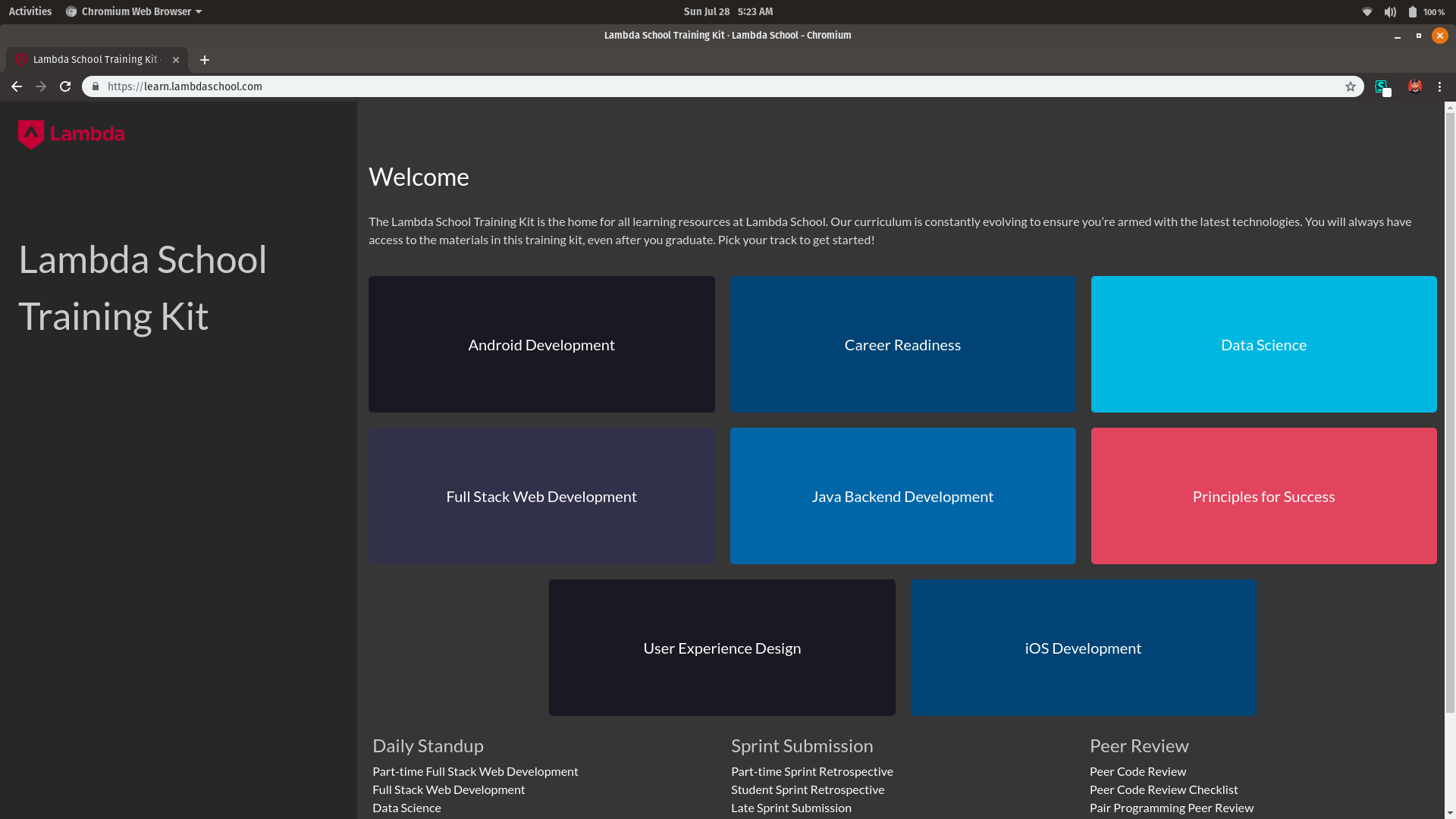The height and width of the screenshot is (819, 1456).
Task: Close the Chromium window with the orange button
Action: coord(1439,36)
